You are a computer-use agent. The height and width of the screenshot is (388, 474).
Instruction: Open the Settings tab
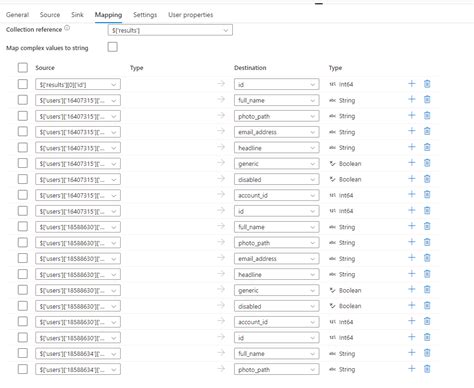145,15
